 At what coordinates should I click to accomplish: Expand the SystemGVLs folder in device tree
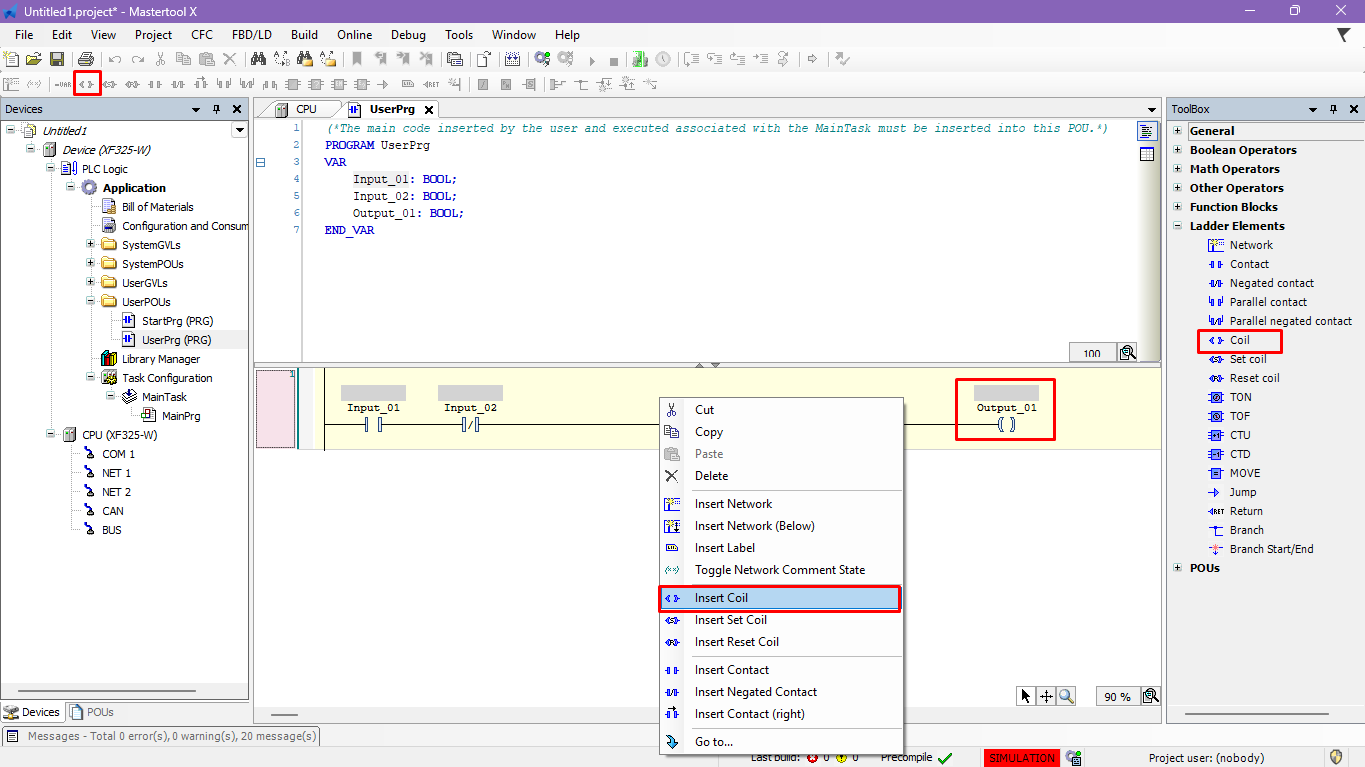[90, 245]
